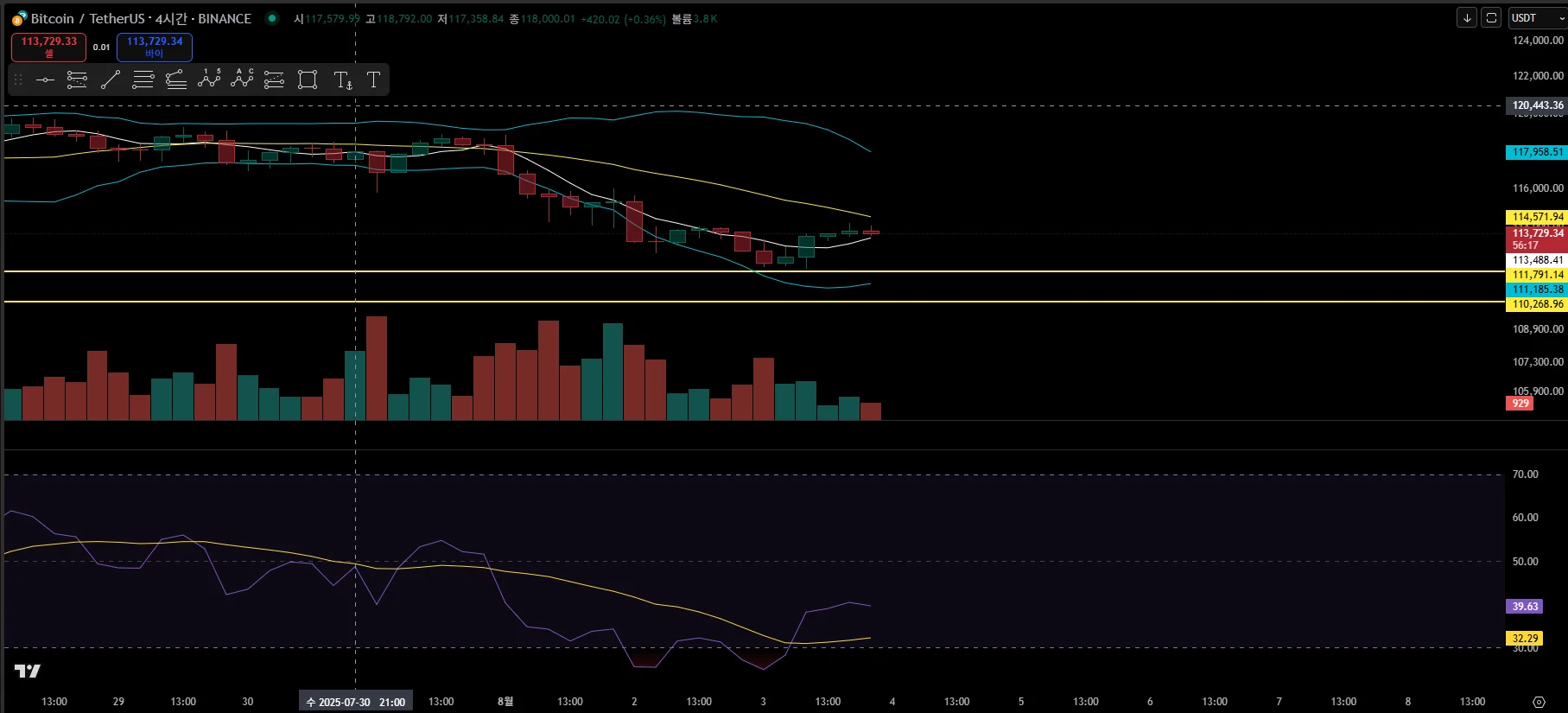Activate the pitchfork drawing tool
The width and height of the screenshot is (1568, 713).
click(176, 80)
